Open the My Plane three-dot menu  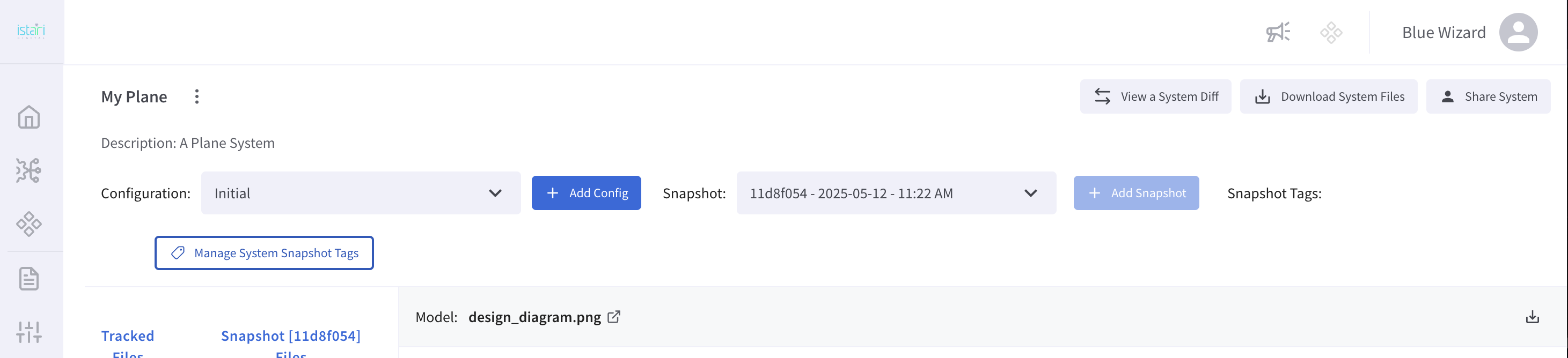coord(196,96)
